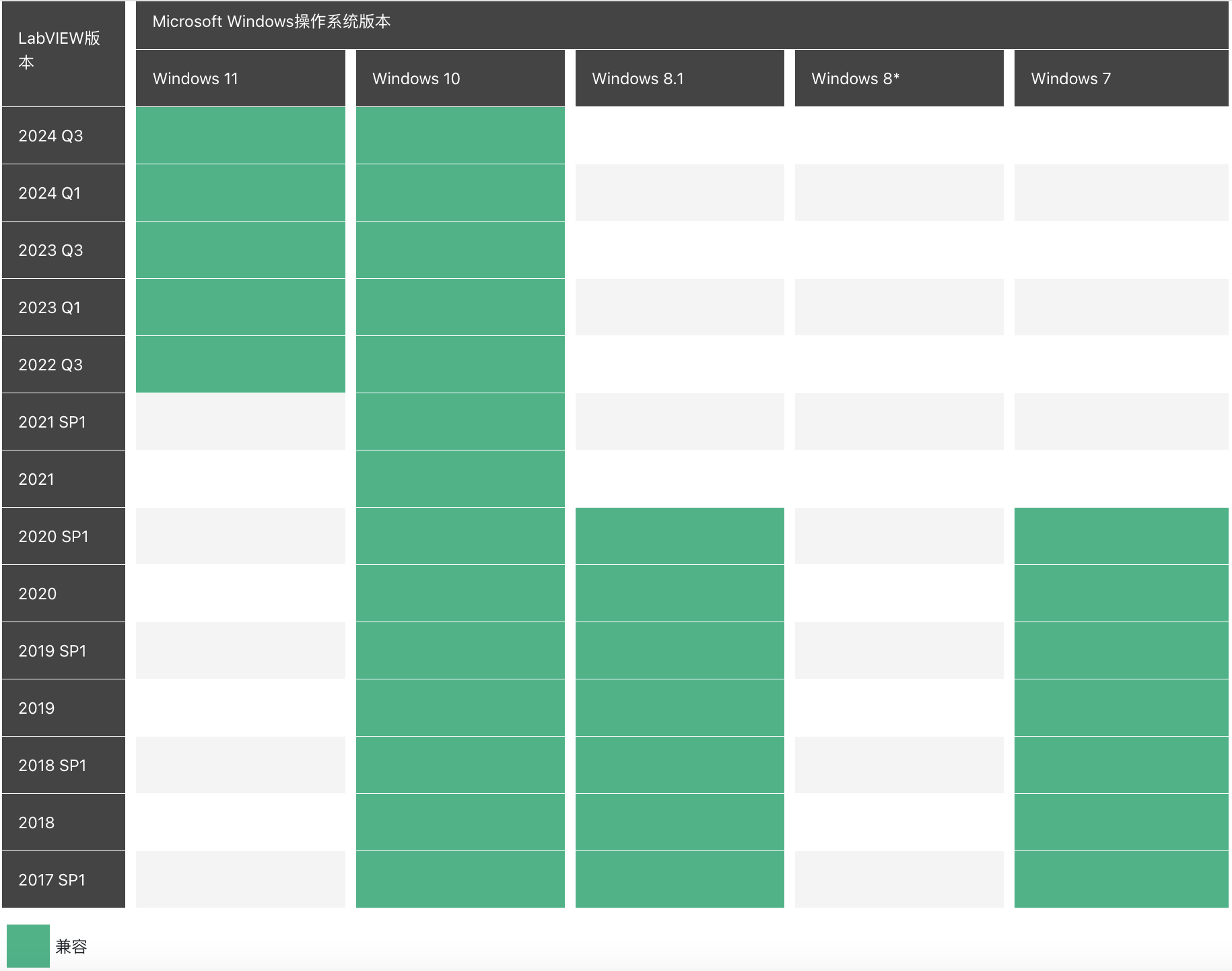Click the 2023 Q3 row label
Screen dimensions: 1232x971
point(63,250)
